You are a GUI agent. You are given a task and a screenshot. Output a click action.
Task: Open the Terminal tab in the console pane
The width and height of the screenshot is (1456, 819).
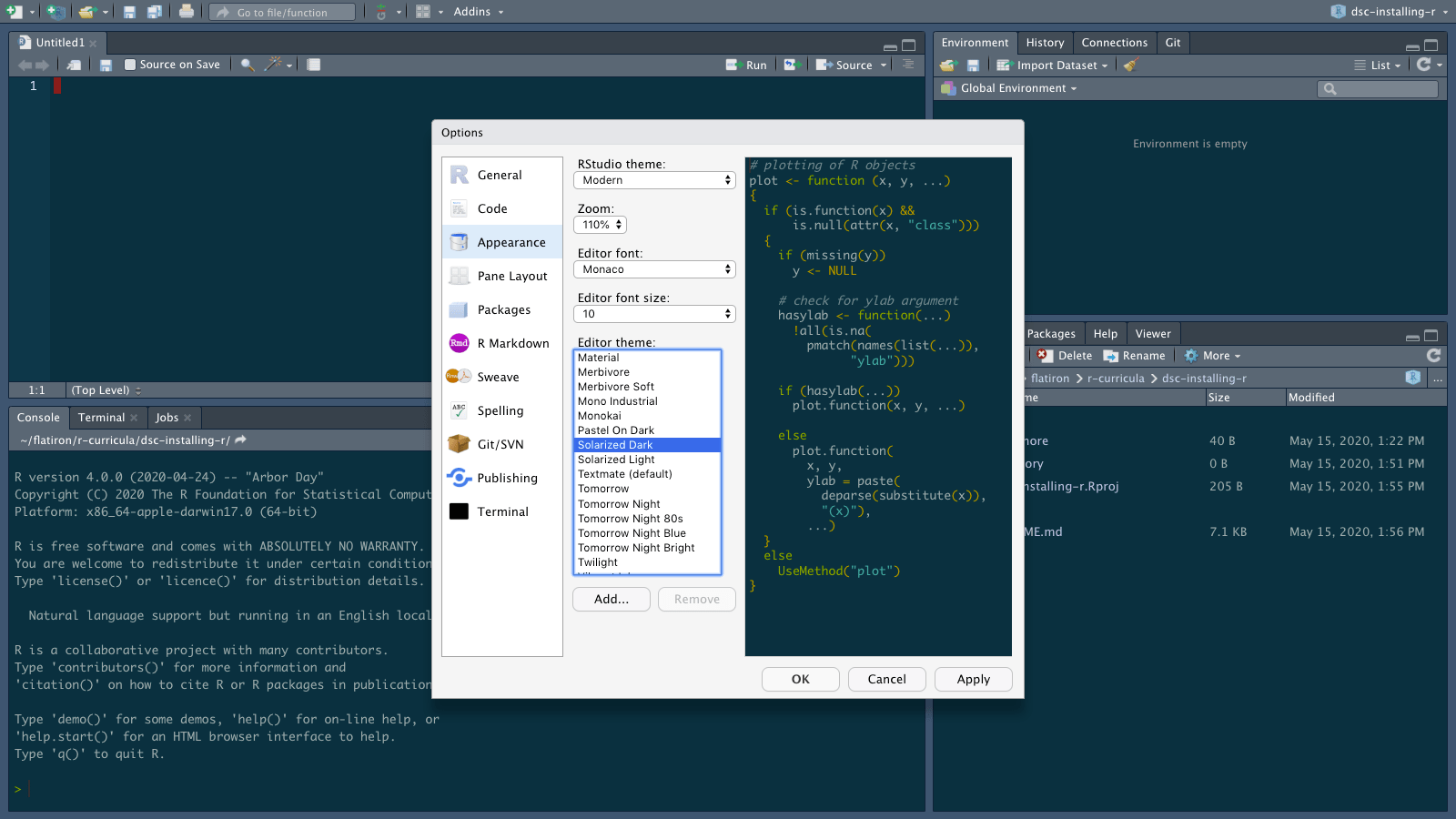point(100,417)
